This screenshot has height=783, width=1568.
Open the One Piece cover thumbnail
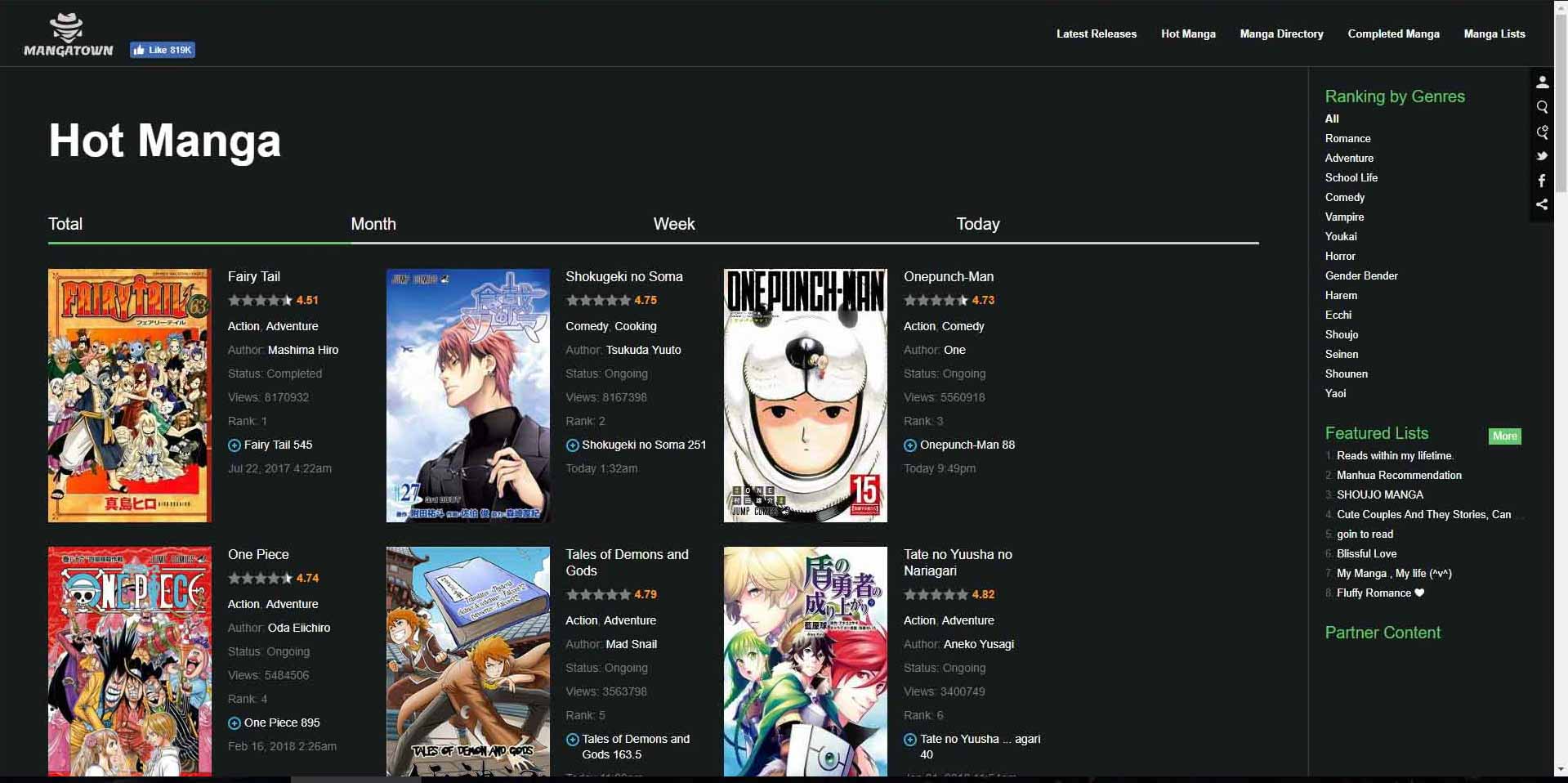click(130, 660)
